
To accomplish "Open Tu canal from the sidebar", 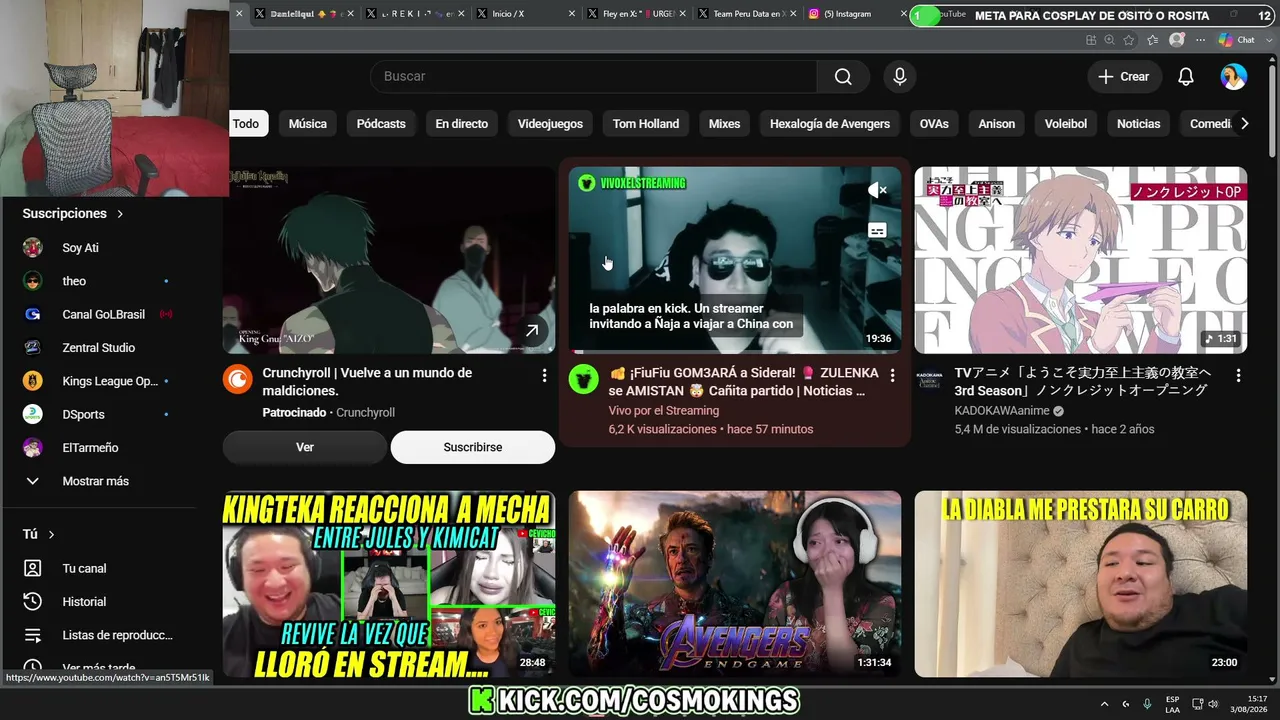I will click(84, 568).
